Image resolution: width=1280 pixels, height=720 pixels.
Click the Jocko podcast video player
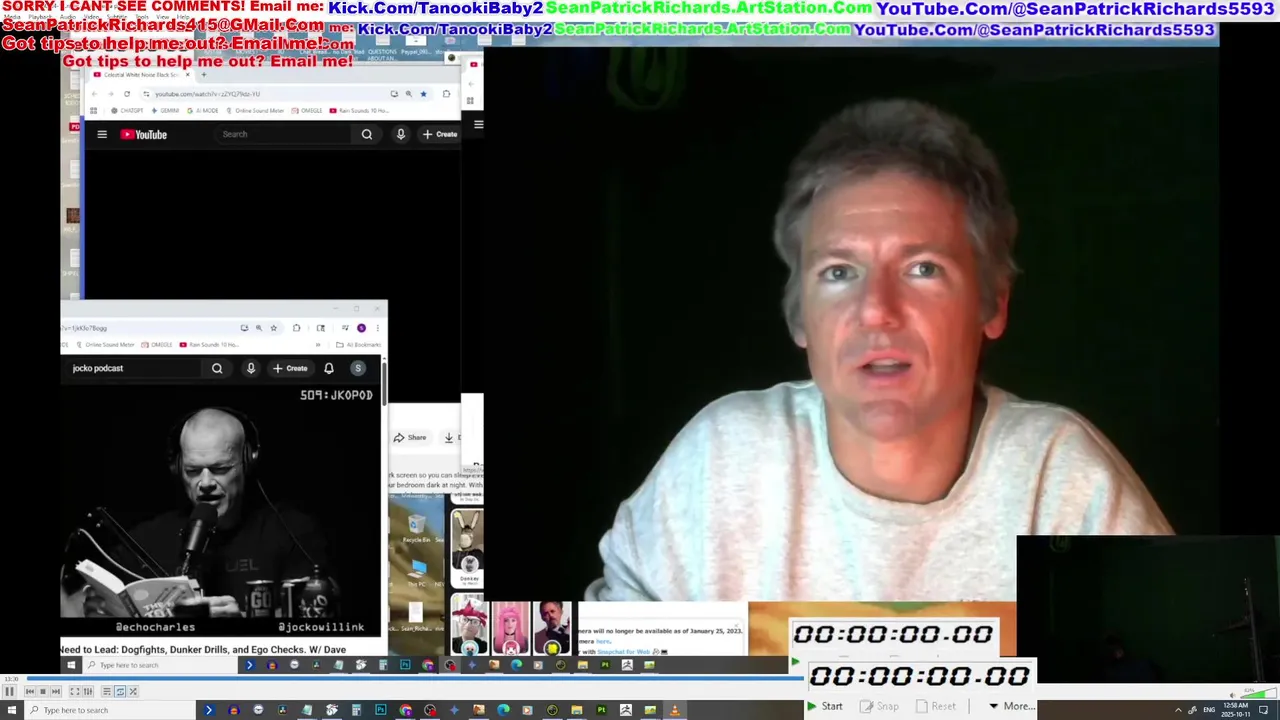coord(220,509)
